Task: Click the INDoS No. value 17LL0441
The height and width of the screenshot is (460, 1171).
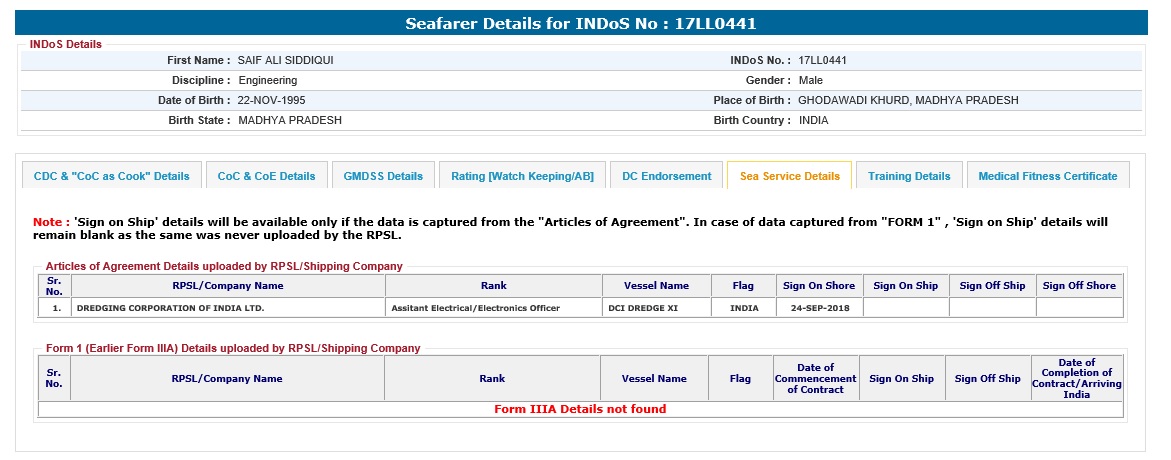Action: coord(822,60)
